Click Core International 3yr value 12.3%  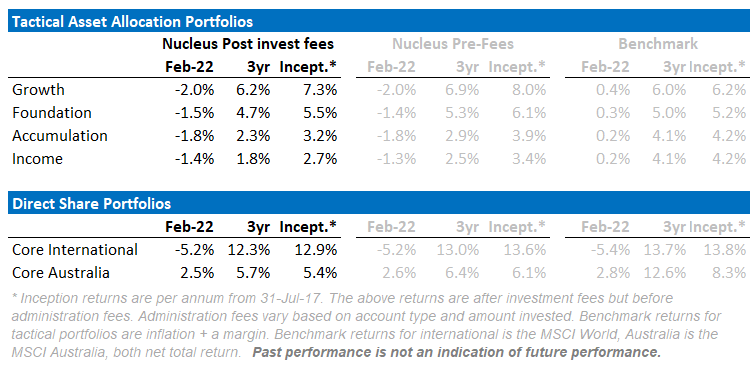click(249, 250)
